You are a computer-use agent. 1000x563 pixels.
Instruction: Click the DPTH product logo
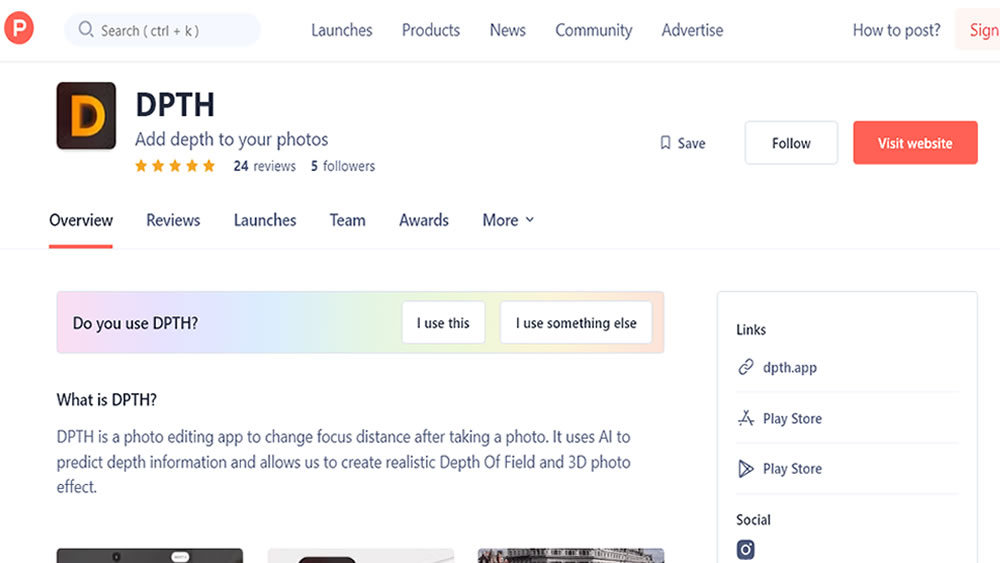click(x=86, y=115)
